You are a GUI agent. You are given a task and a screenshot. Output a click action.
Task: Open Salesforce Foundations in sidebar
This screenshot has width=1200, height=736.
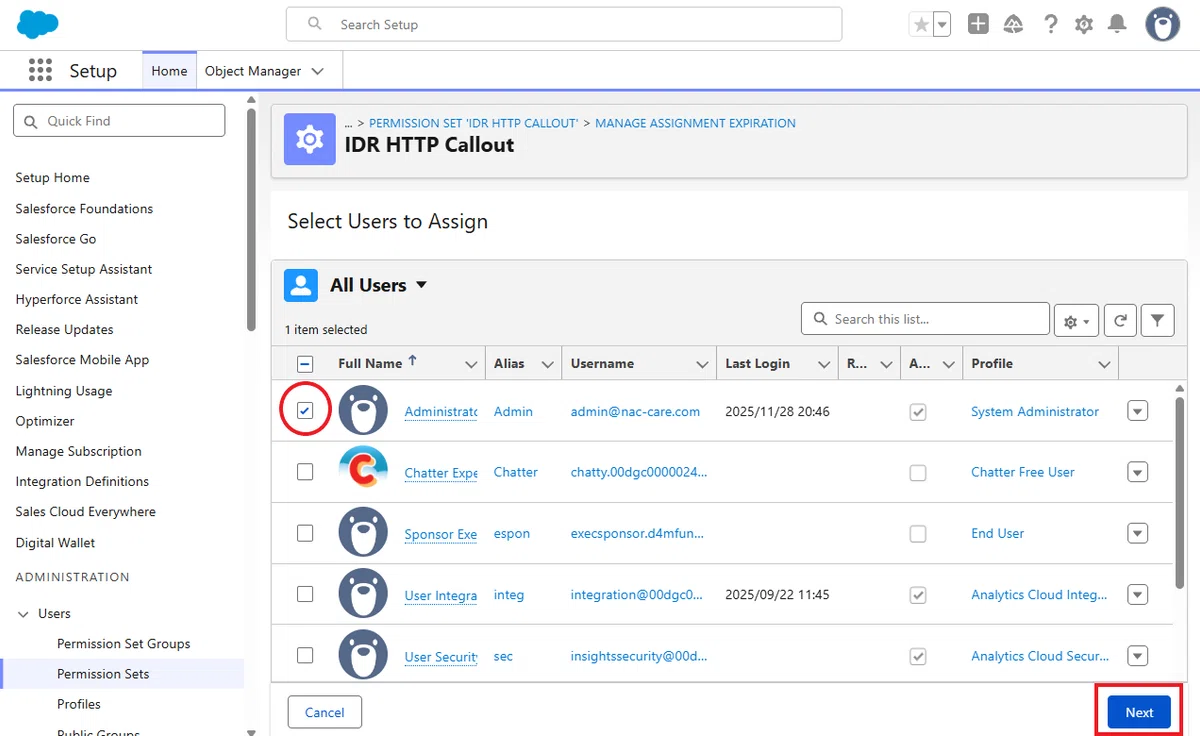[84, 209]
